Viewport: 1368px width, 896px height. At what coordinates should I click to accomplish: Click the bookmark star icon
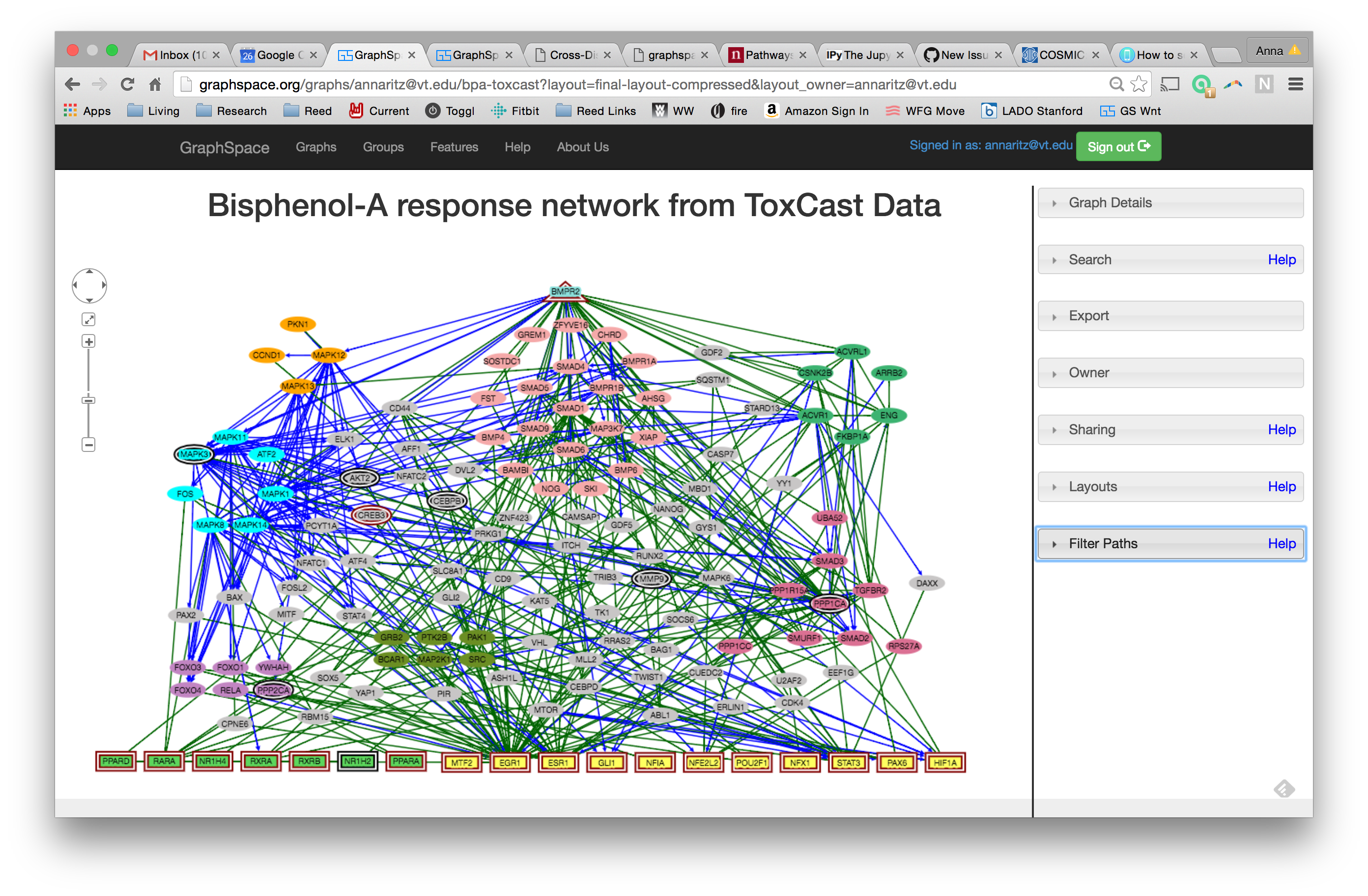click(1138, 85)
